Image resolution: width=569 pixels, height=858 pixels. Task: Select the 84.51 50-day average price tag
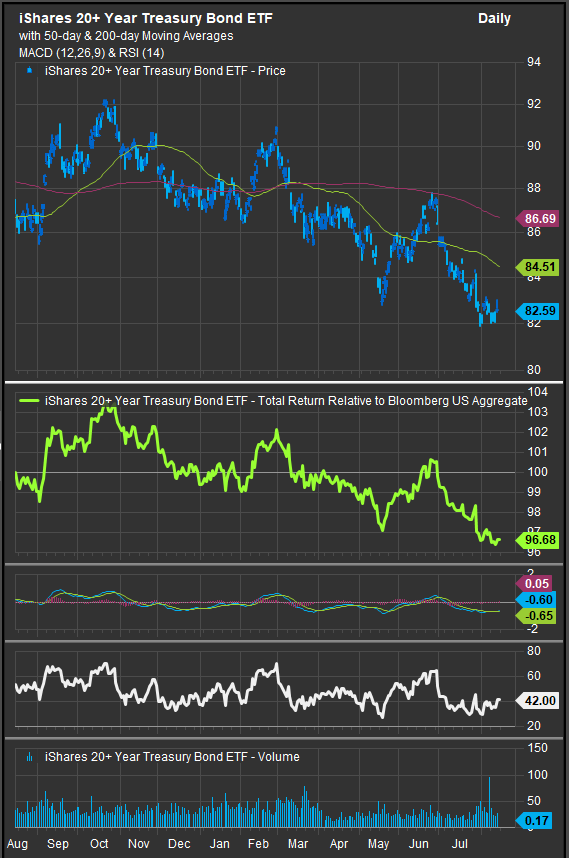tap(537, 267)
